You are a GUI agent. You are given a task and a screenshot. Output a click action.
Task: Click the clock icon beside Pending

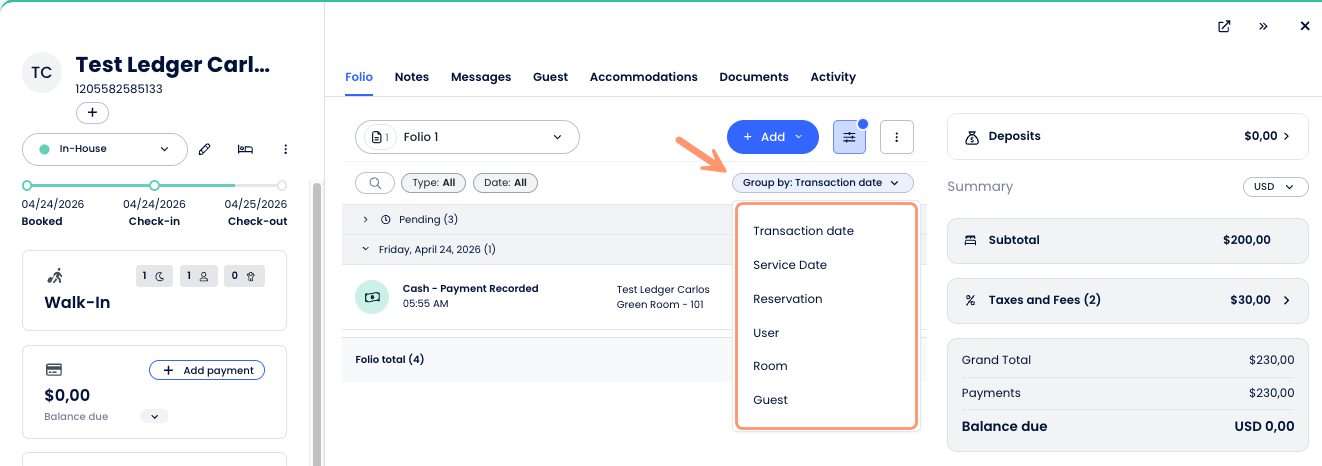386,219
